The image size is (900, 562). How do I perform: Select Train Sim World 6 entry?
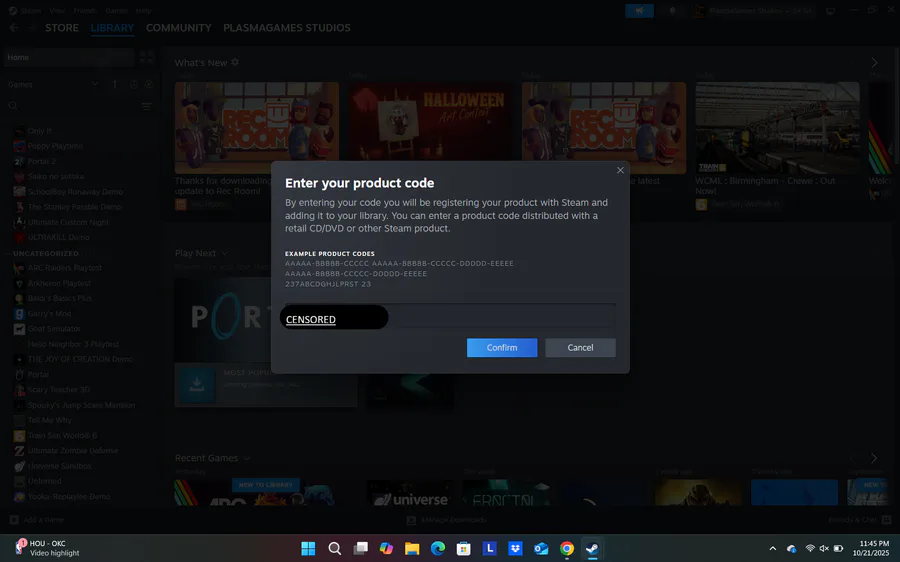[x=62, y=435]
